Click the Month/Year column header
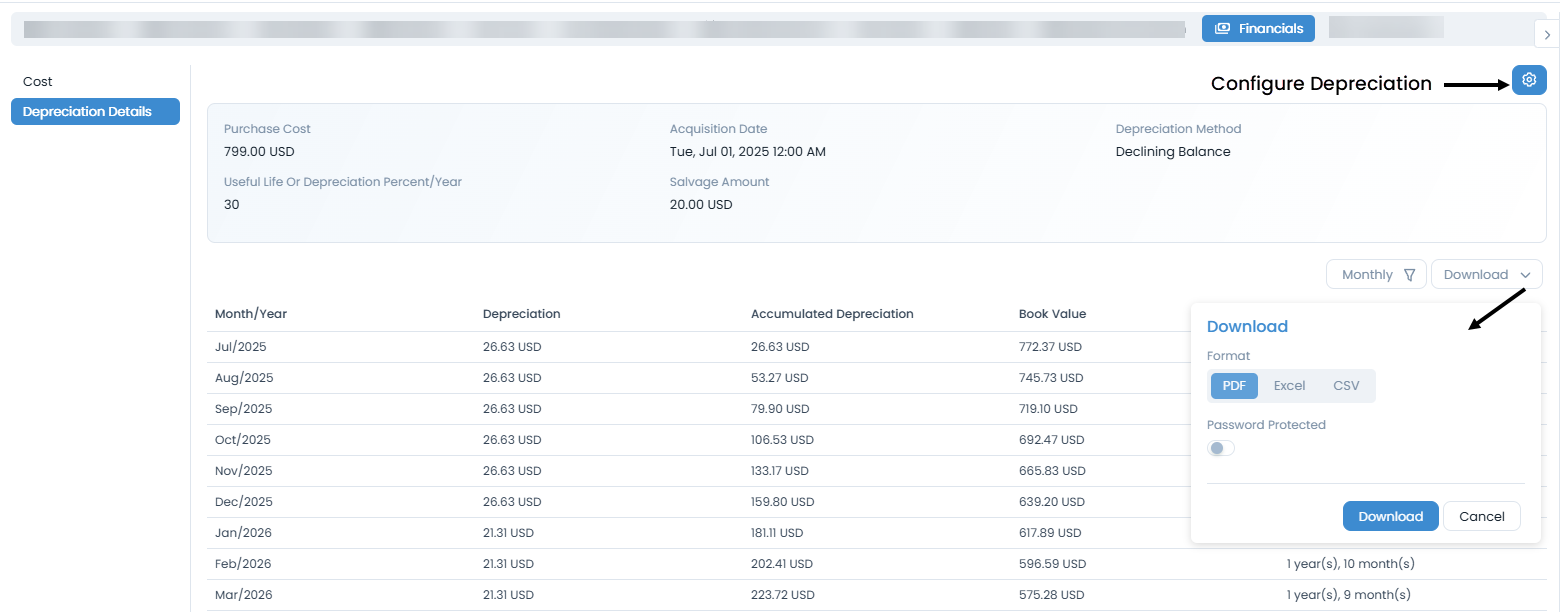Image resolution: width=1560 pixels, height=612 pixels. 250,313
